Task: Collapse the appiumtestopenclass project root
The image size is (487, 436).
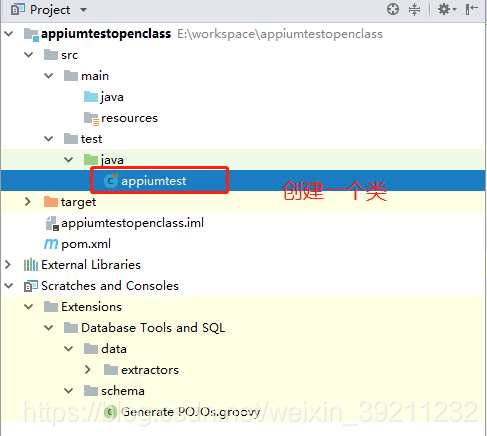Action: click(9, 34)
